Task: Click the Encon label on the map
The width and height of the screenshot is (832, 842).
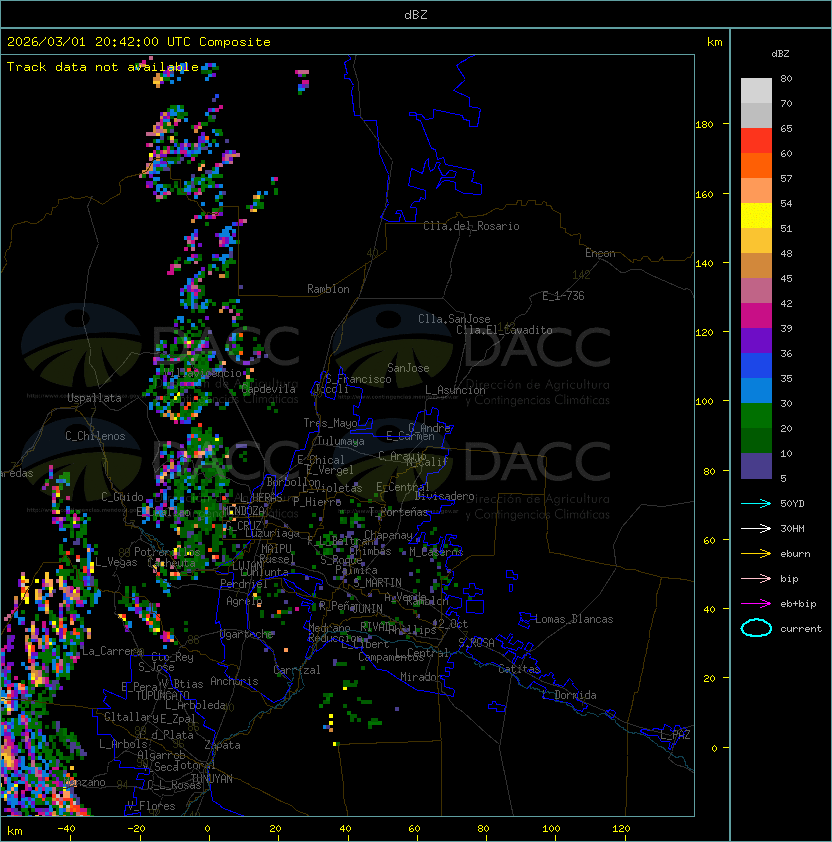Action: (x=600, y=253)
